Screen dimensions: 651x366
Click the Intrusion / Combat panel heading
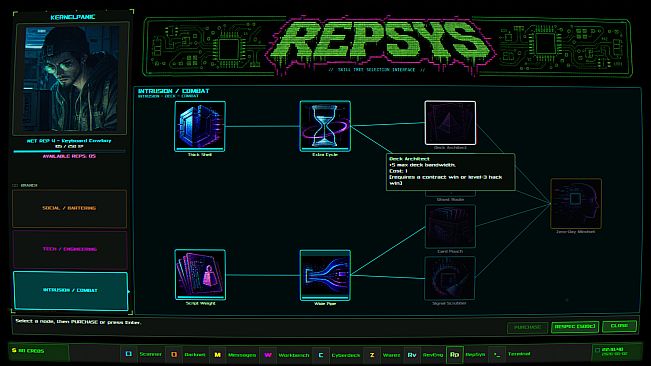[174, 91]
